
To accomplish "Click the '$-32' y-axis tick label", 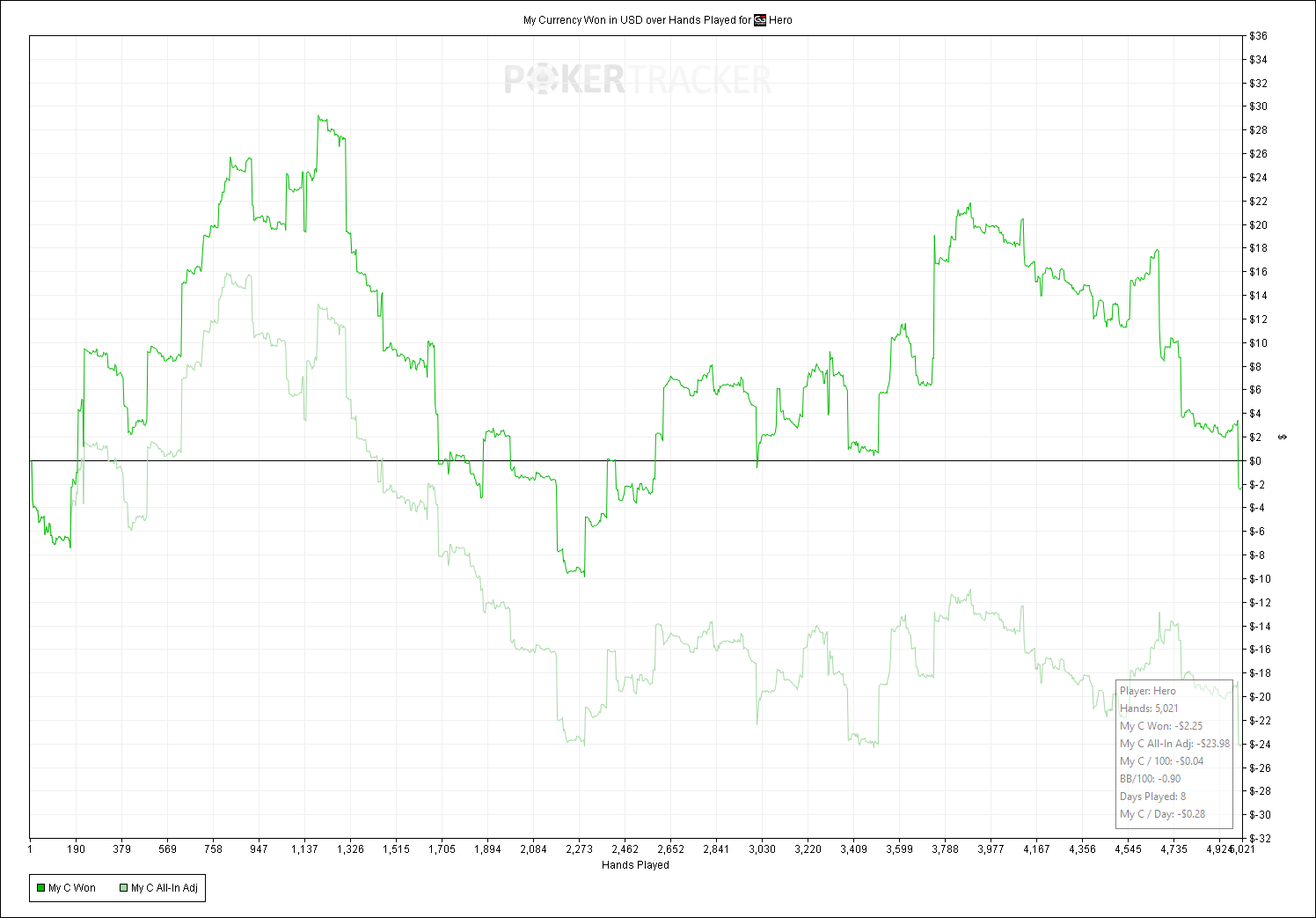I will pyautogui.click(x=1261, y=839).
